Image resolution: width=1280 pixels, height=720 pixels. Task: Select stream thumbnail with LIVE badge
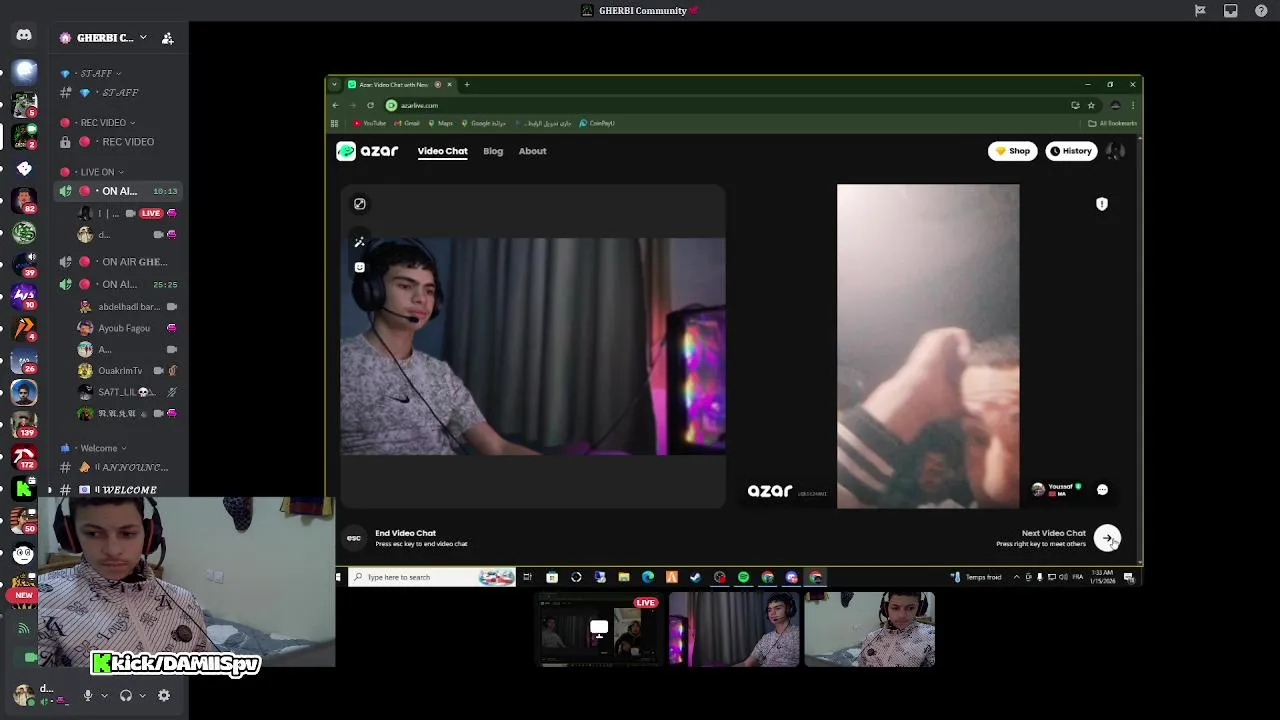click(599, 629)
